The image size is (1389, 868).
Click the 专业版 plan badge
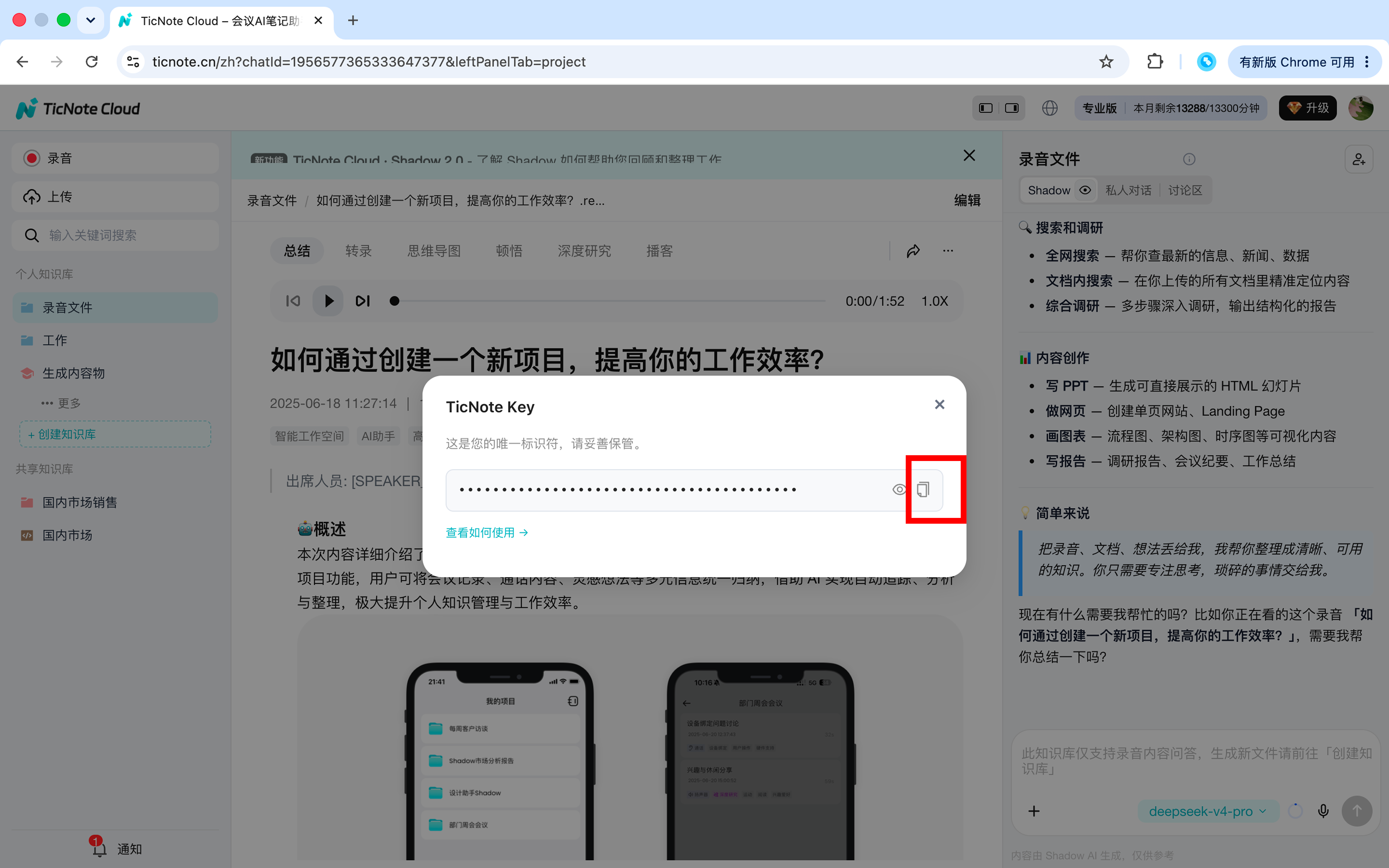(1099, 108)
